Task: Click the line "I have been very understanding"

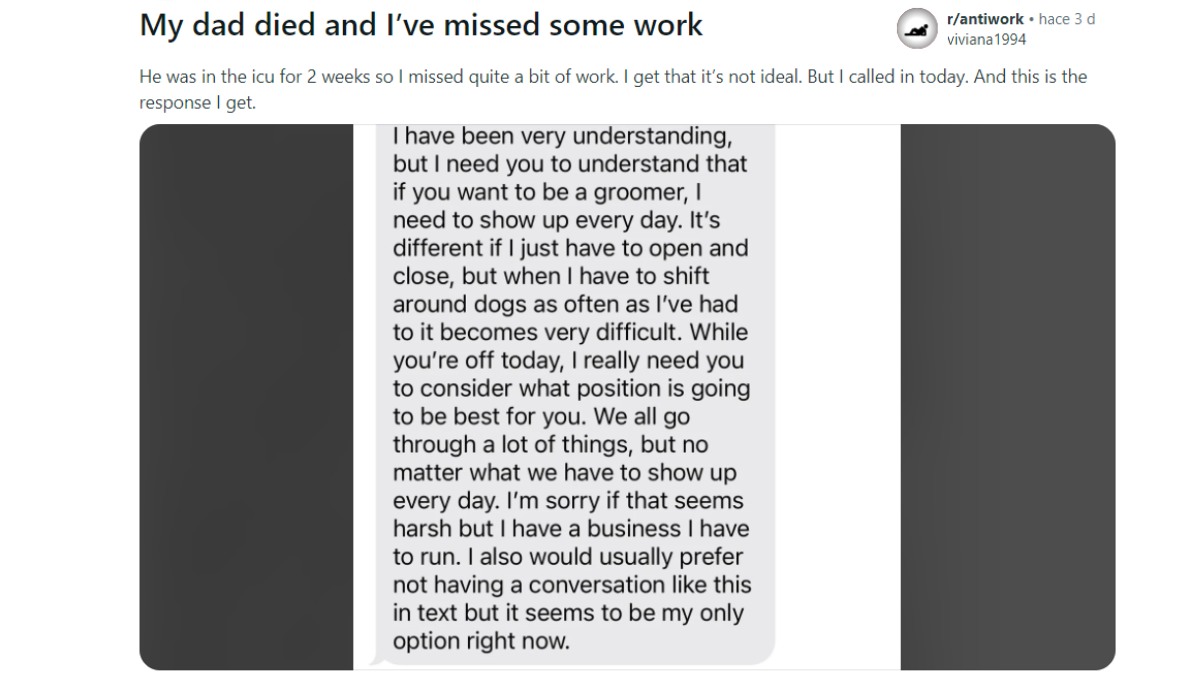Action: pyautogui.click(x=562, y=136)
